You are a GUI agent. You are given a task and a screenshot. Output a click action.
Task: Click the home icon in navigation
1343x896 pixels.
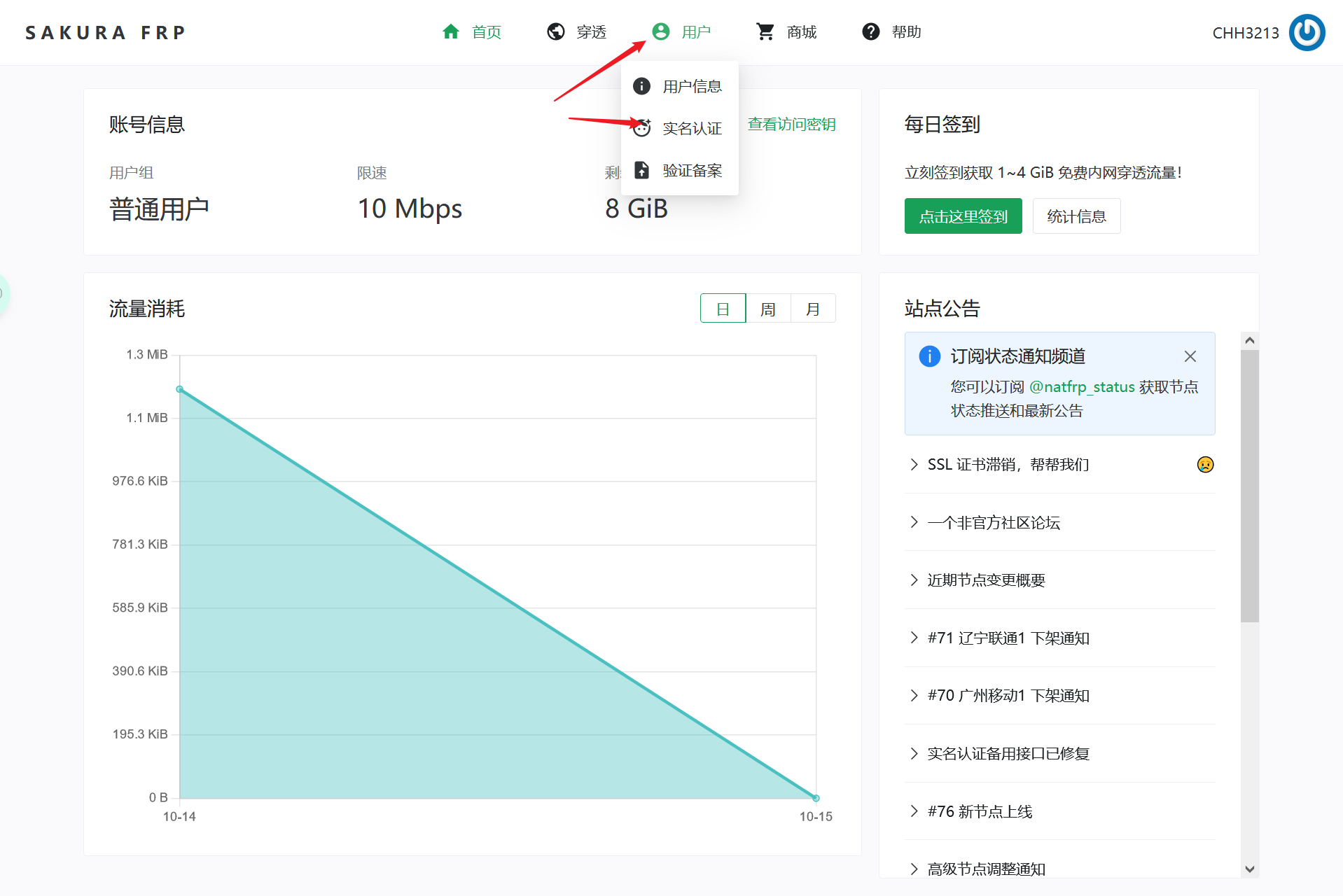click(451, 31)
